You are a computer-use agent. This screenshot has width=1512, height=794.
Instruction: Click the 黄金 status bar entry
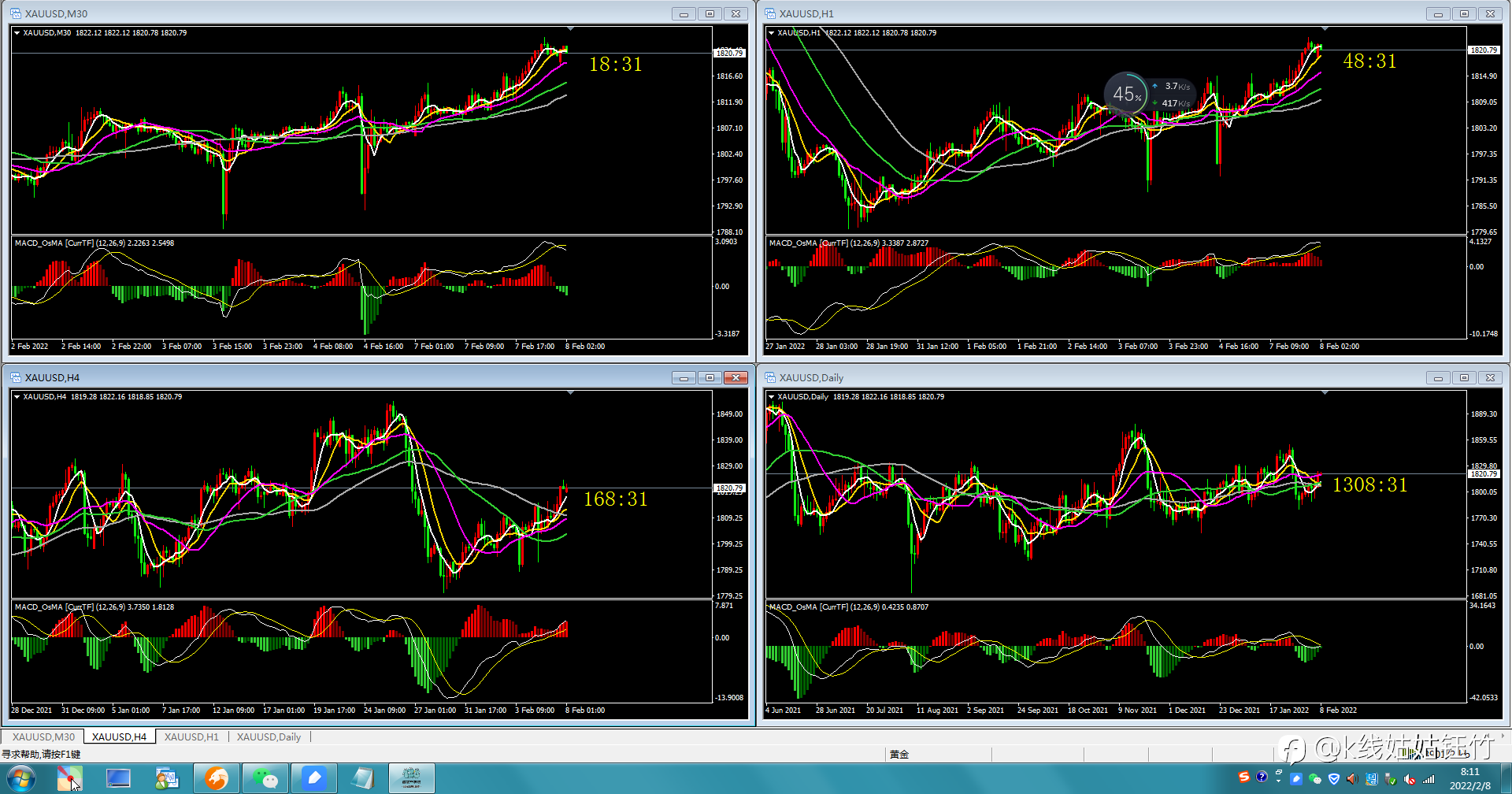pos(899,755)
